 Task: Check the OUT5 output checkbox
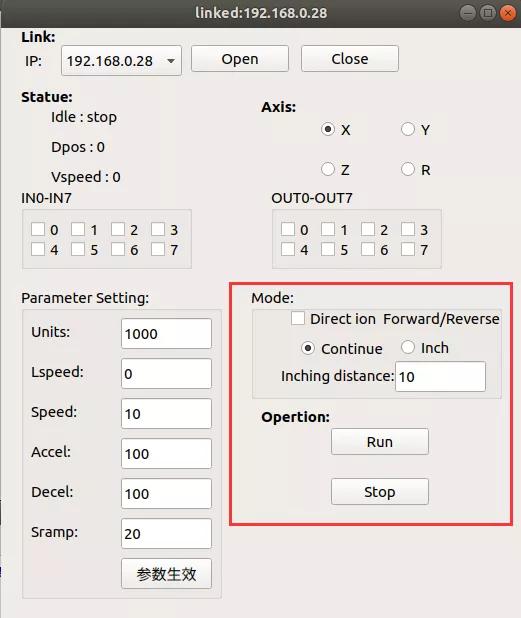point(328,249)
